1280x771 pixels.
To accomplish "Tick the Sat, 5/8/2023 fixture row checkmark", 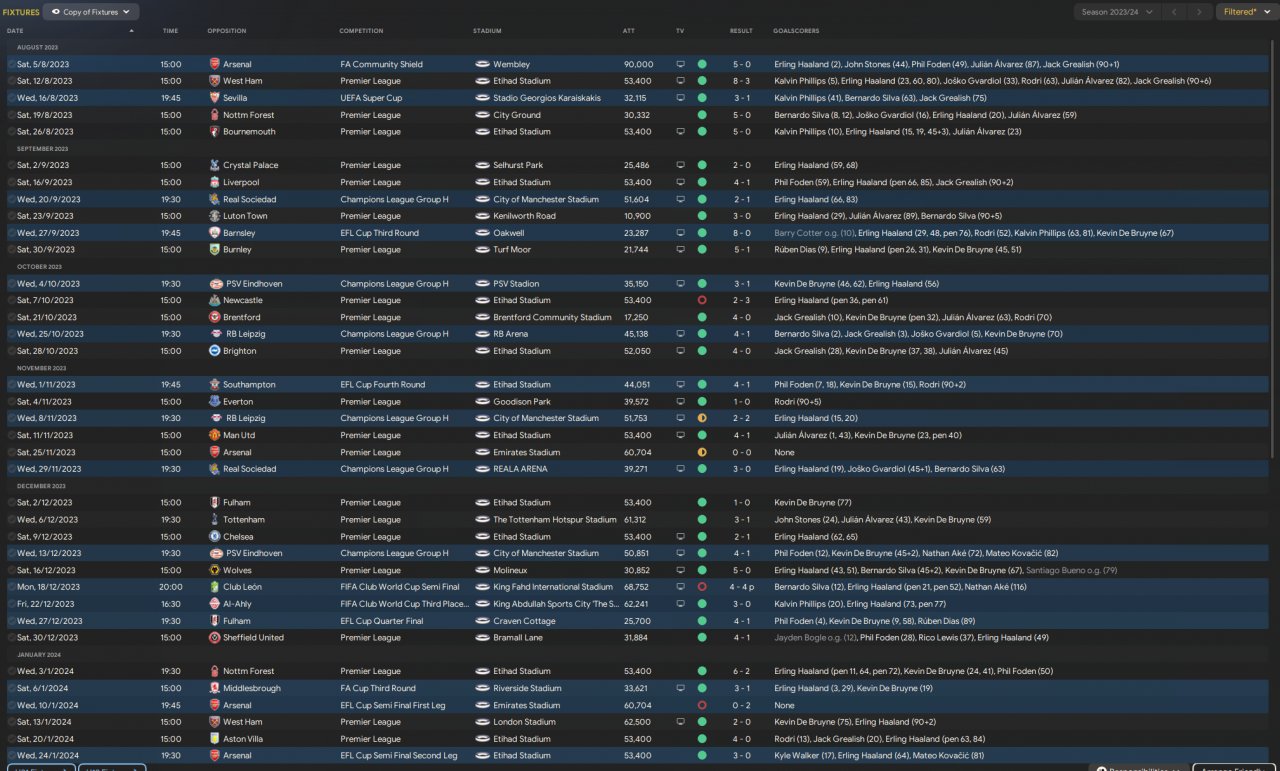I will [12, 64].
